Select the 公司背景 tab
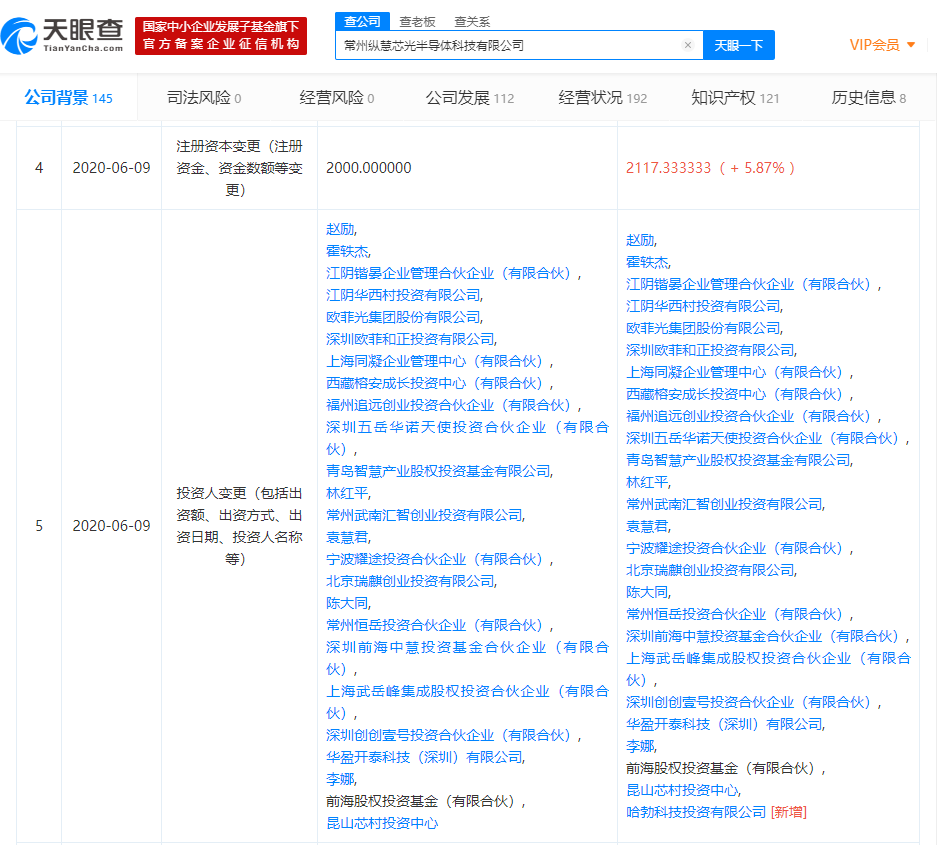The width and height of the screenshot is (937, 845). tap(68, 98)
